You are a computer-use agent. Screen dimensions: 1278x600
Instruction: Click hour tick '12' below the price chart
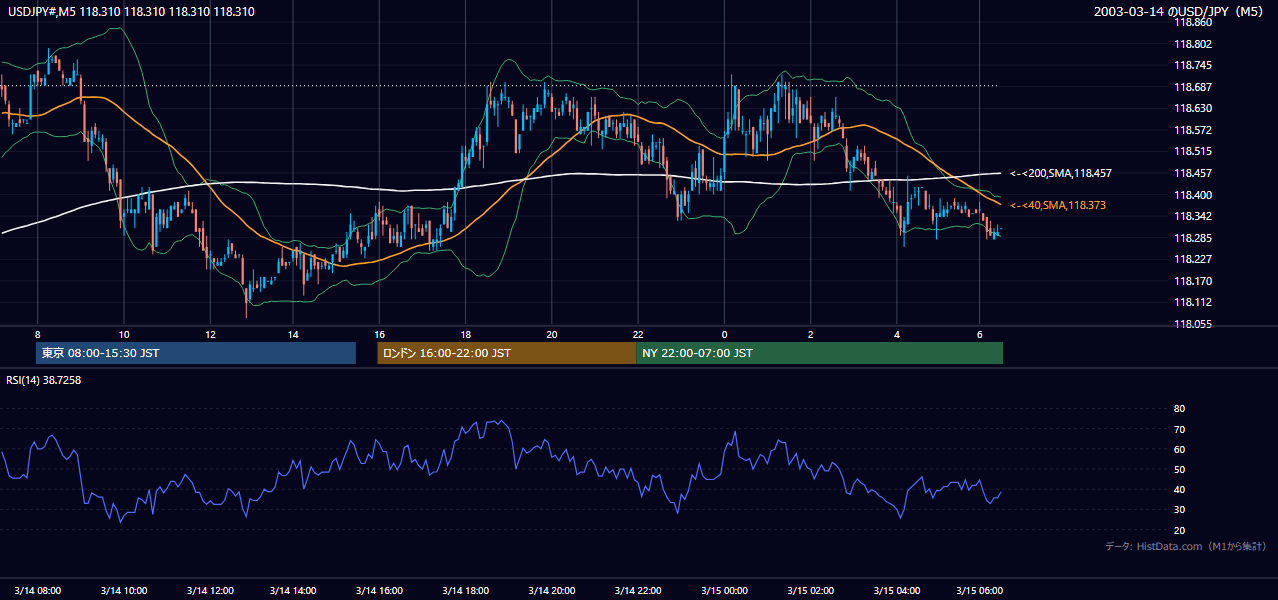[209, 334]
